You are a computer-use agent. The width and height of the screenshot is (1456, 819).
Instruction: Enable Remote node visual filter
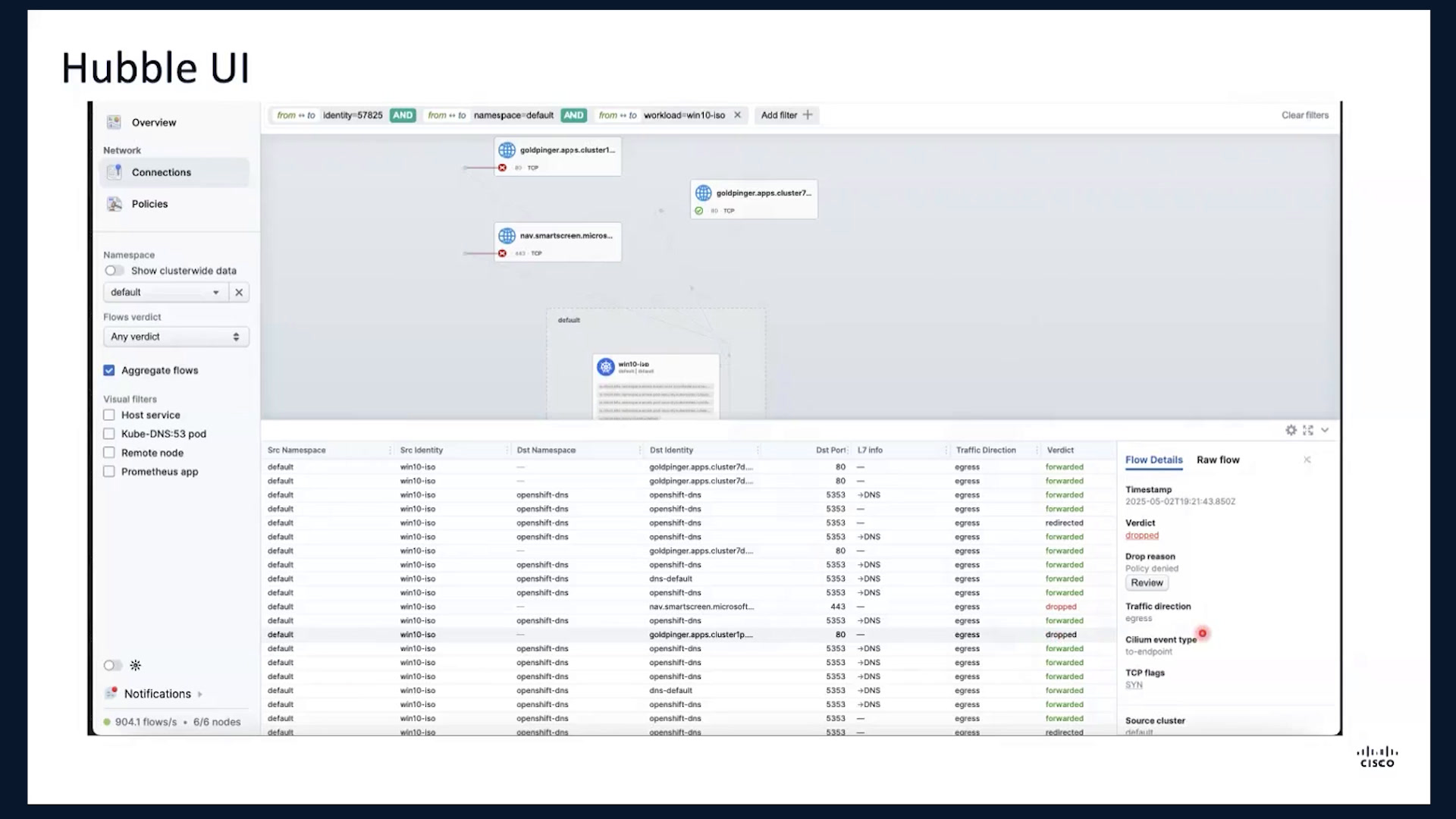tap(109, 453)
